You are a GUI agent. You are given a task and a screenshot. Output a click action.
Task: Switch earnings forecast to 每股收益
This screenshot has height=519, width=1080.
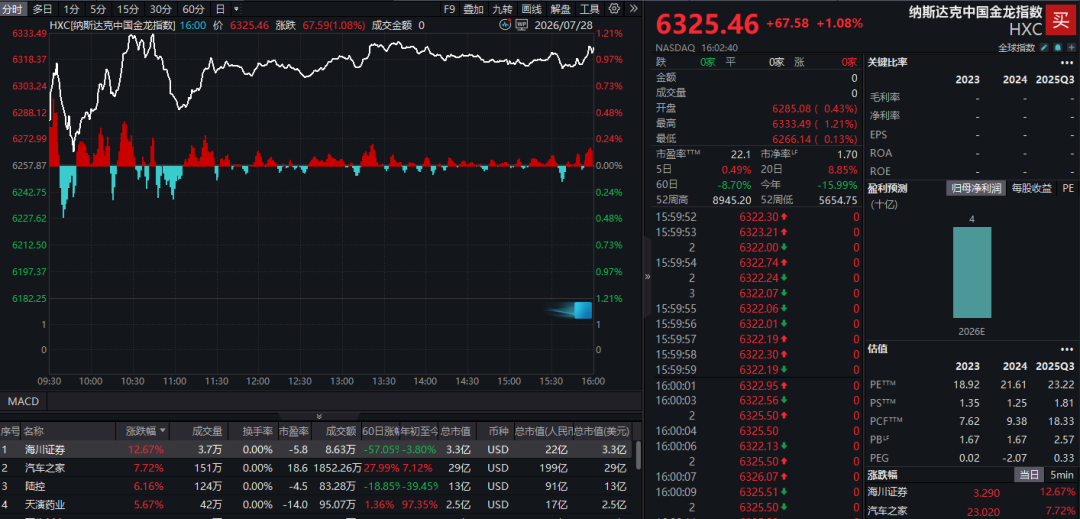[x=1031, y=187]
